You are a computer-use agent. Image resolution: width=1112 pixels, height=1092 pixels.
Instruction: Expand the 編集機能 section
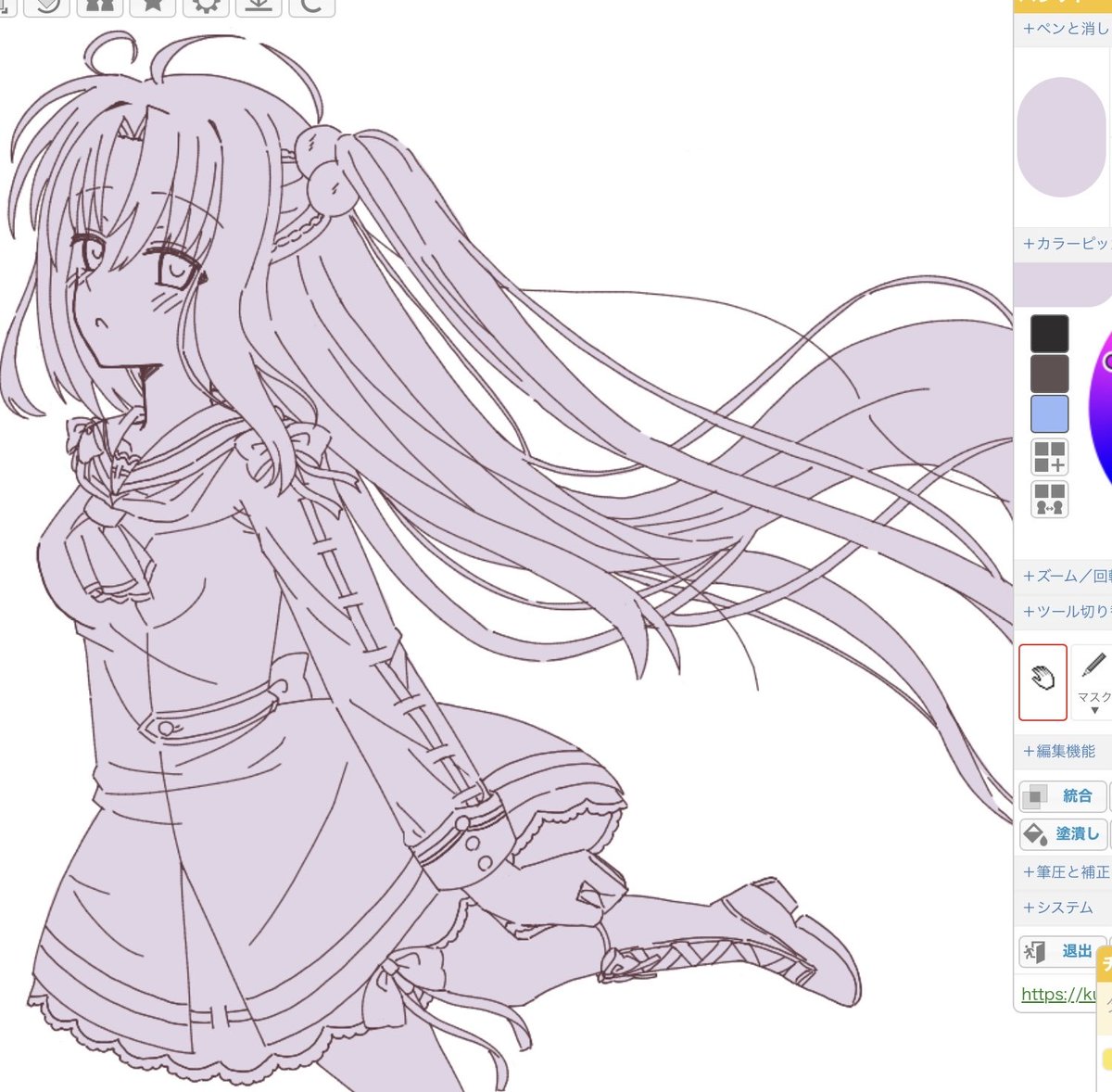coord(1063,751)
